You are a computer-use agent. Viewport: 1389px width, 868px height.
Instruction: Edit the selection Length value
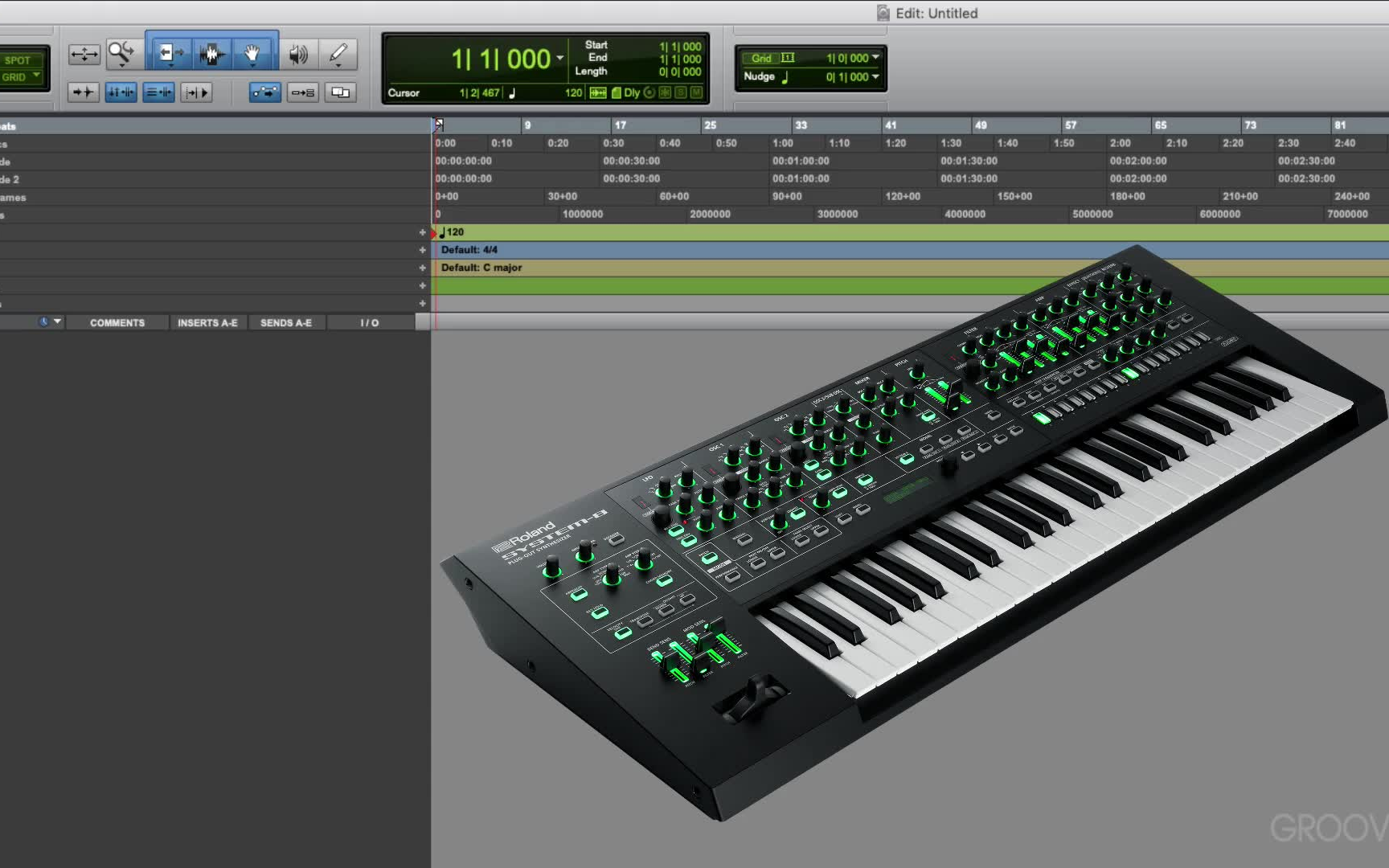point(680,72)
